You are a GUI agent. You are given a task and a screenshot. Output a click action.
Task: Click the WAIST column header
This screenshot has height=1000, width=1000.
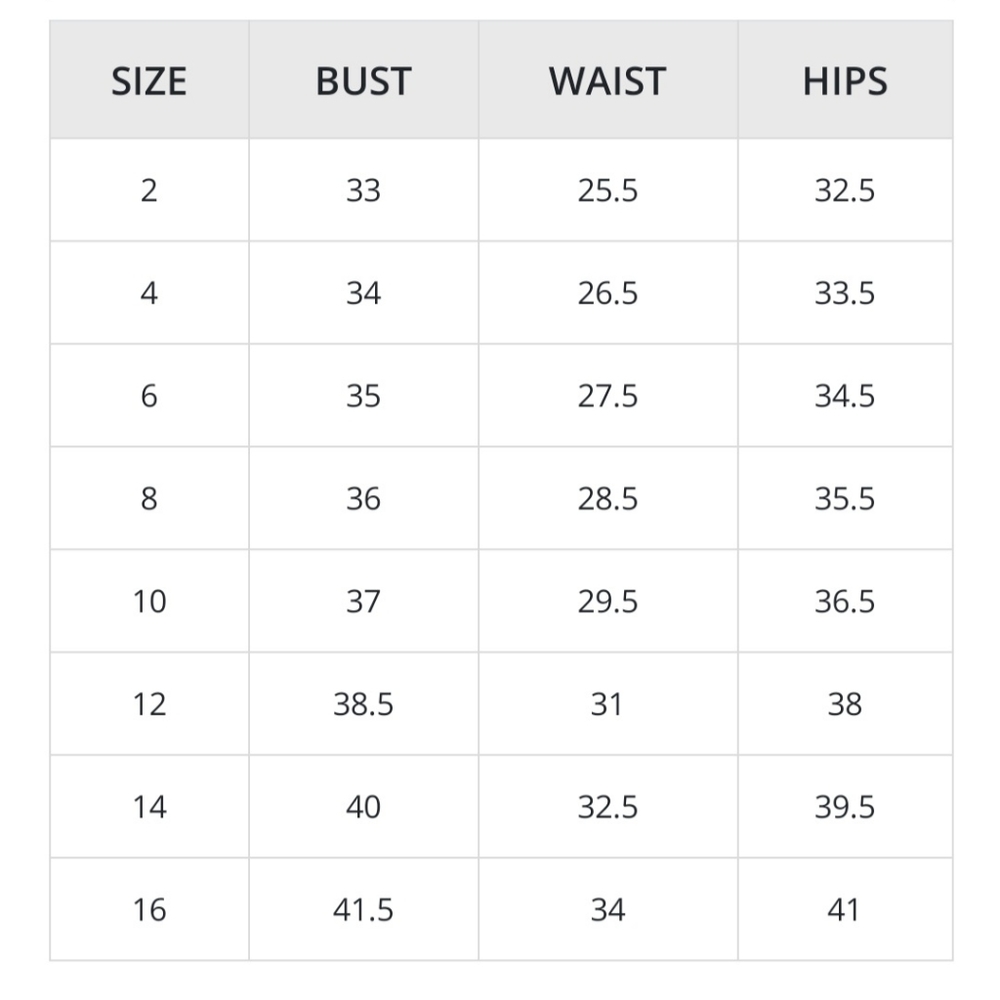tap(607, 82)
